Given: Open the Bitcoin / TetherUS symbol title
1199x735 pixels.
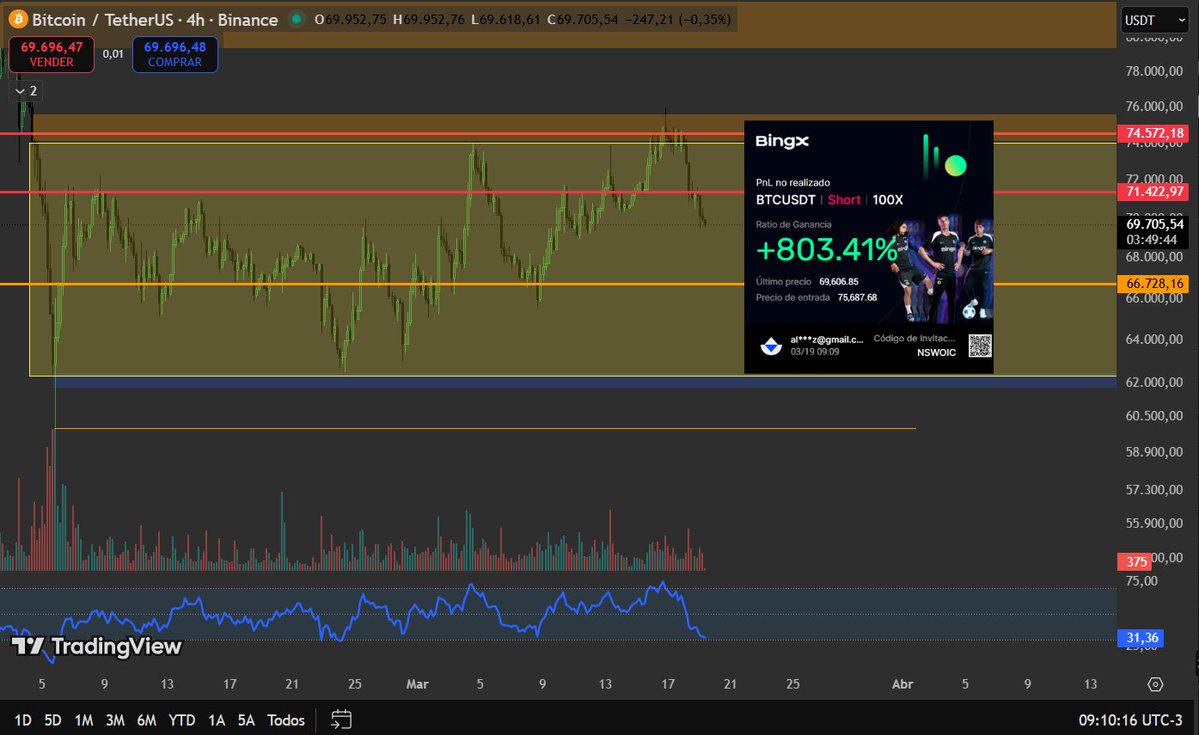Looking at the screenshot, I should (154, 20).
